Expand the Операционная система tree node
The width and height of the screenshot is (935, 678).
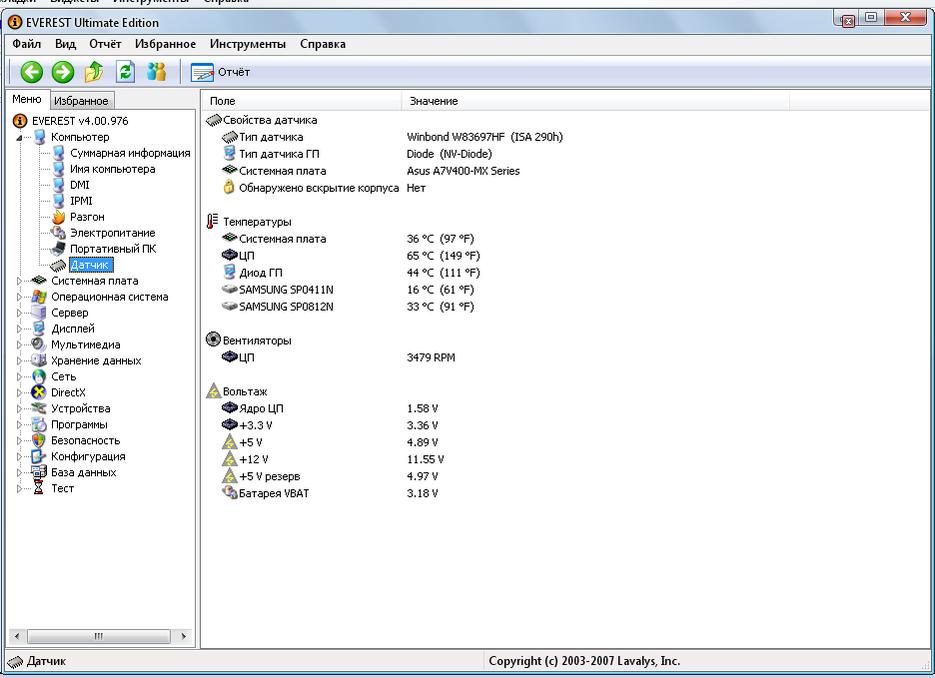coord(19,297)
